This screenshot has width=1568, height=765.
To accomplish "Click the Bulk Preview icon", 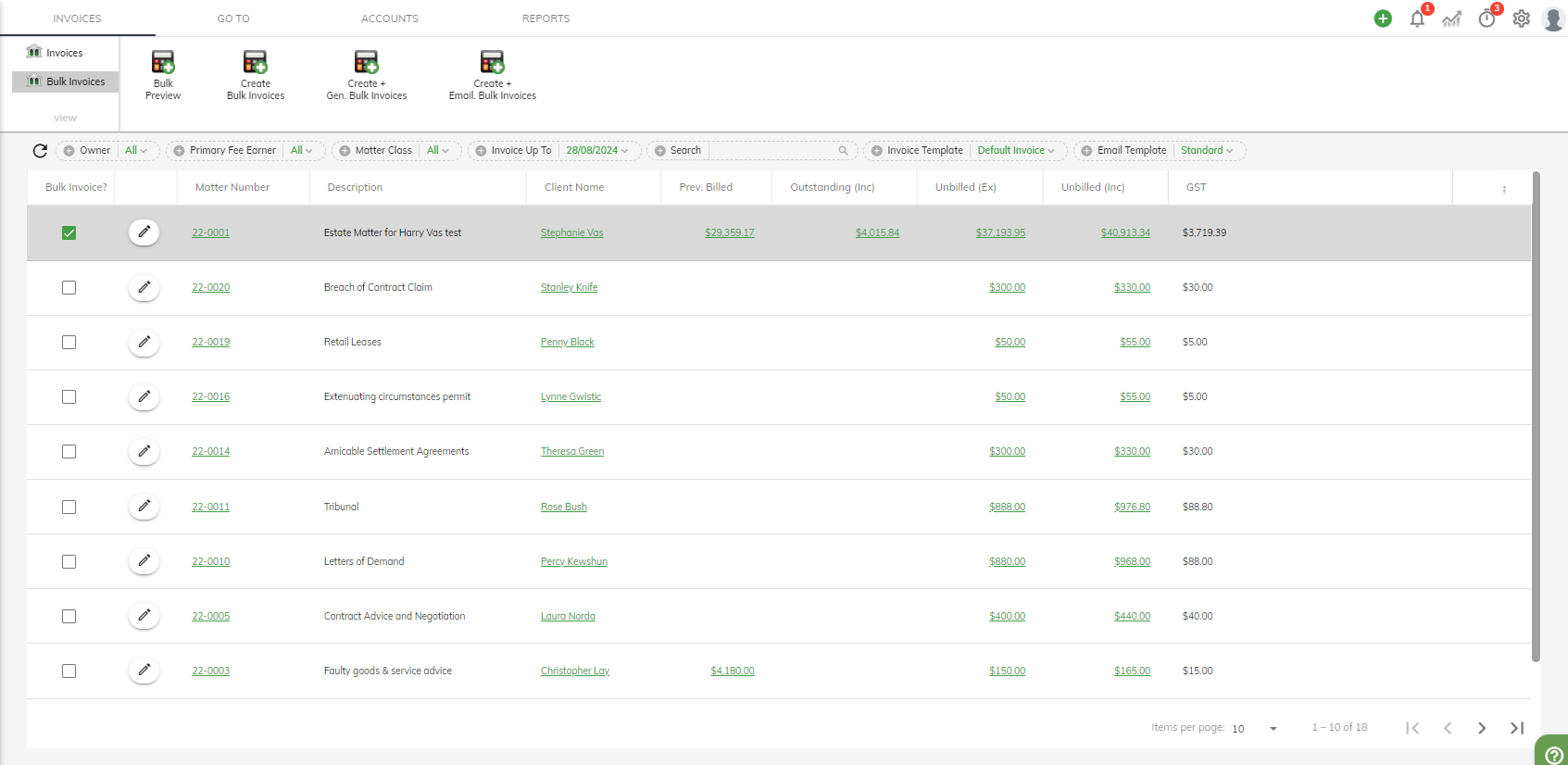I will tap(163, 62).
